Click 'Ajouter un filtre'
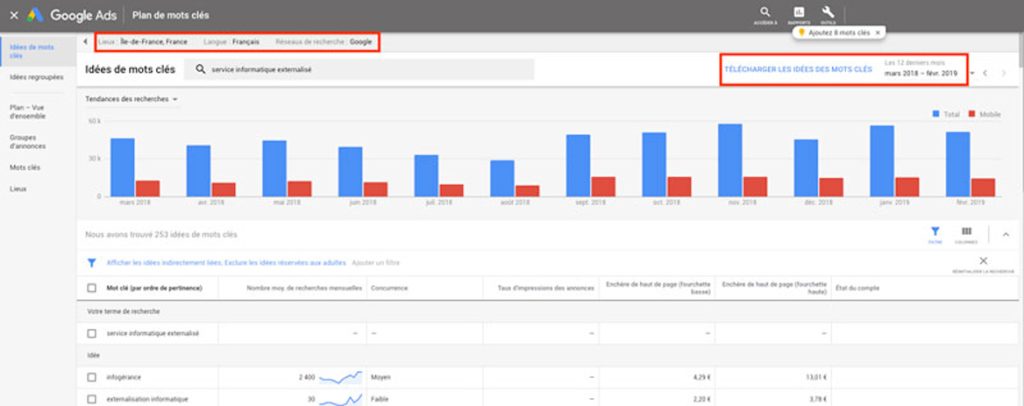Screen dimensions: 1024x406 [x=376, y=263]
